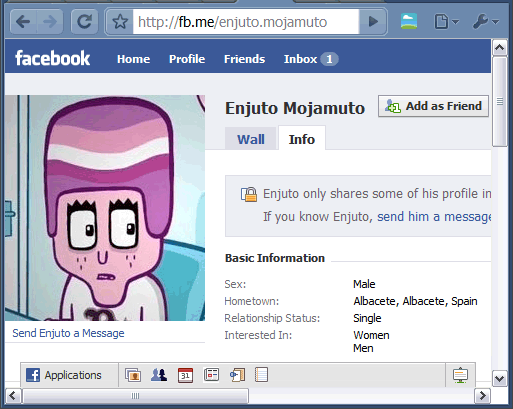This screenshot has height=409, width=513.
Task: Bookmark this page with the star icon
Action: (x=120, y=22)
